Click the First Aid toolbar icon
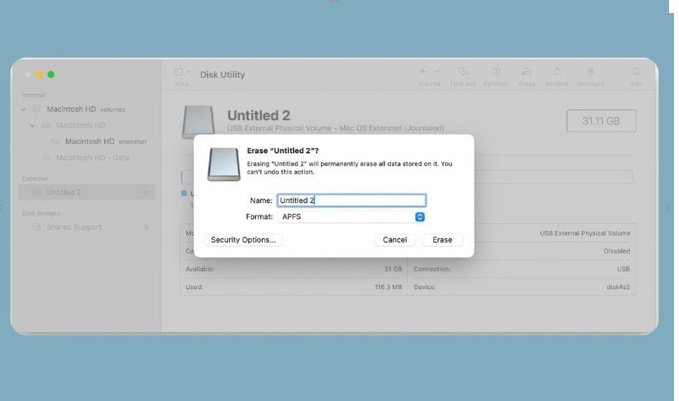This screenshot has width=679, height=401. [x=463, y=74]
